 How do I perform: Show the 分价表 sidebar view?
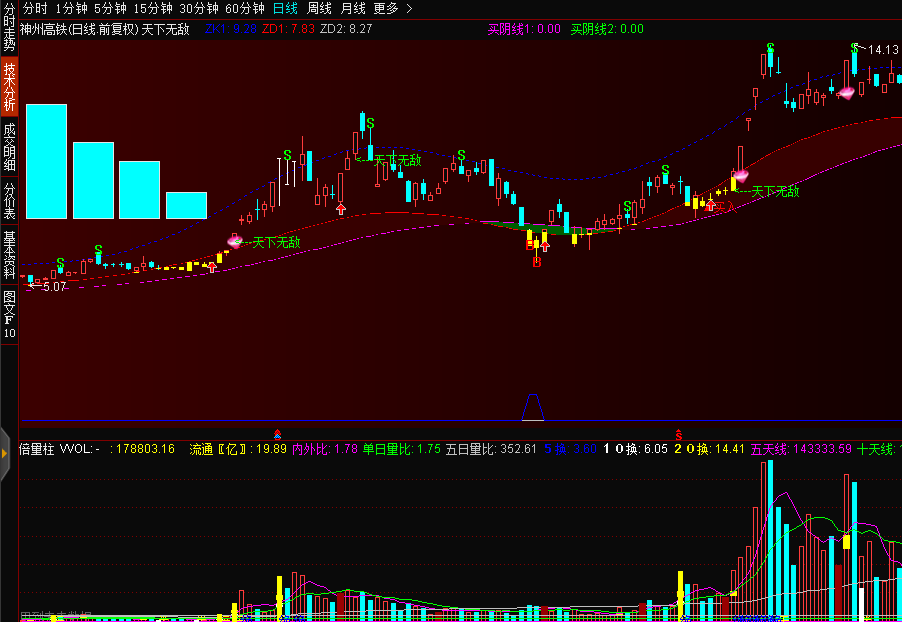pyautogui.click(x=9, y=201)
